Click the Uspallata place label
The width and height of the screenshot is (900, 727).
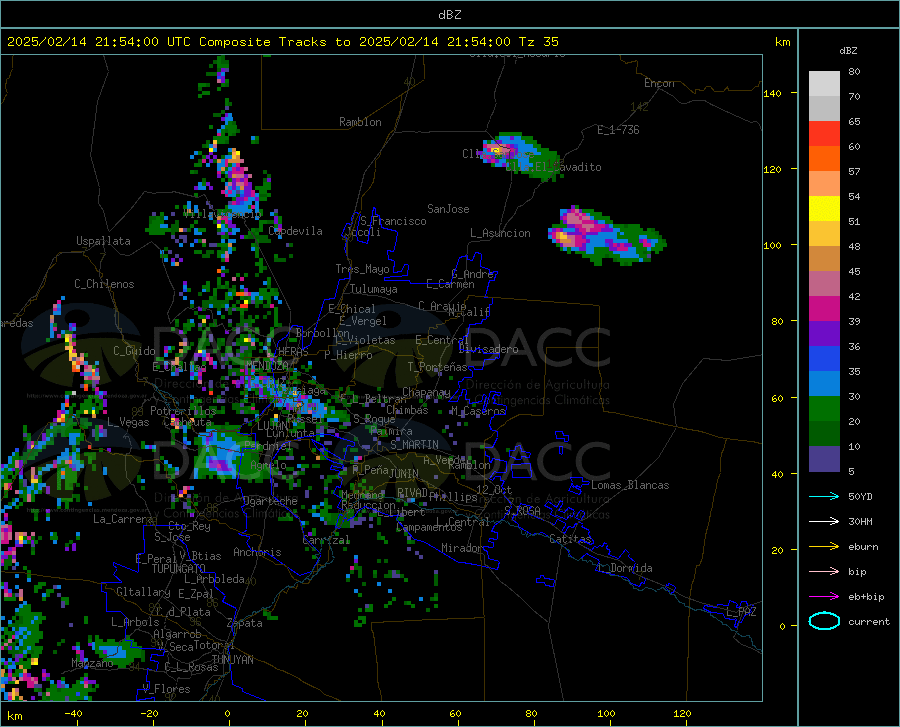pyautogui.click(x=103, y=241)
